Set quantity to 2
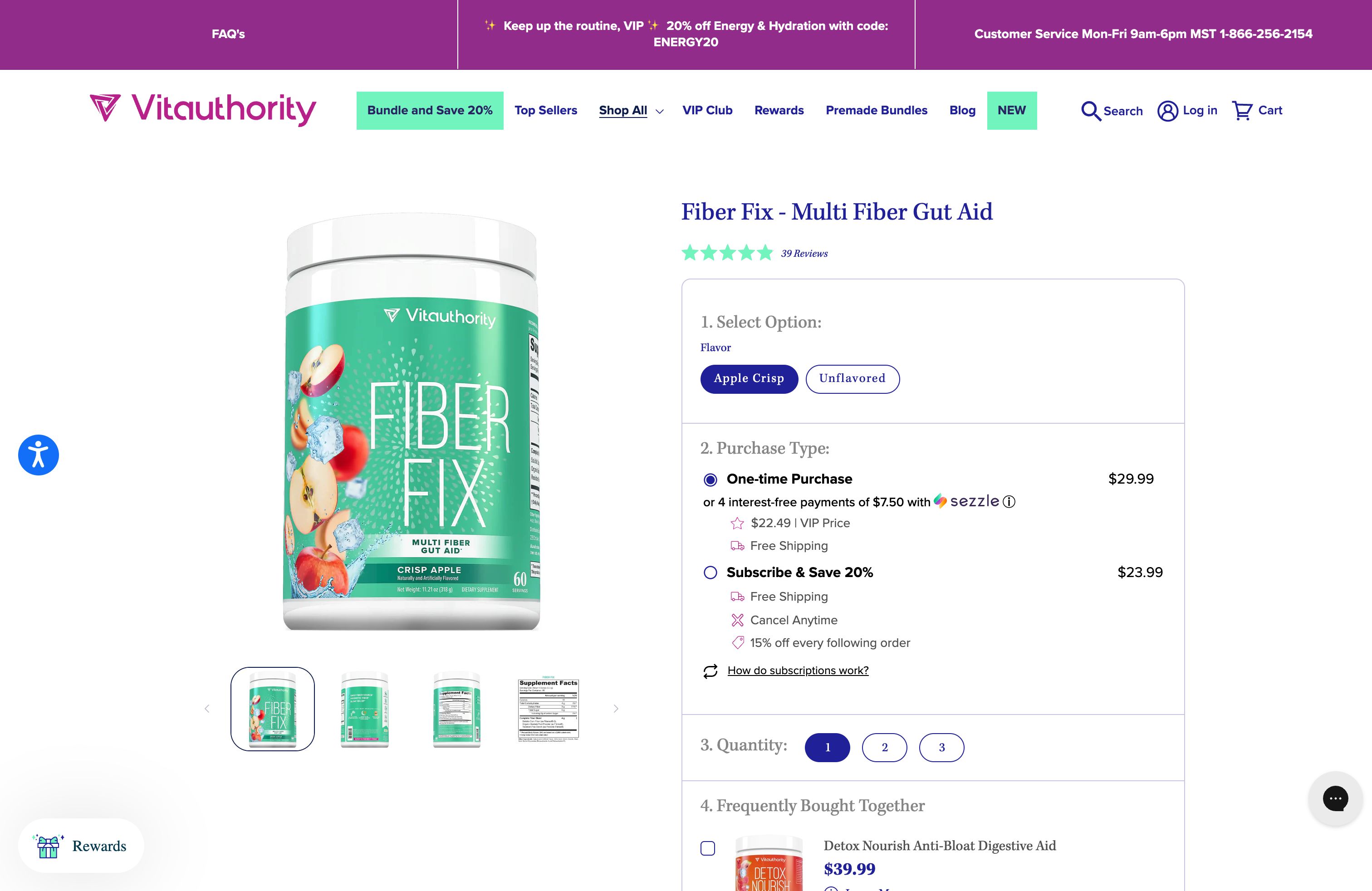Image resolution: width=1372 pixels, height=891 pixels. pos(884,748)
